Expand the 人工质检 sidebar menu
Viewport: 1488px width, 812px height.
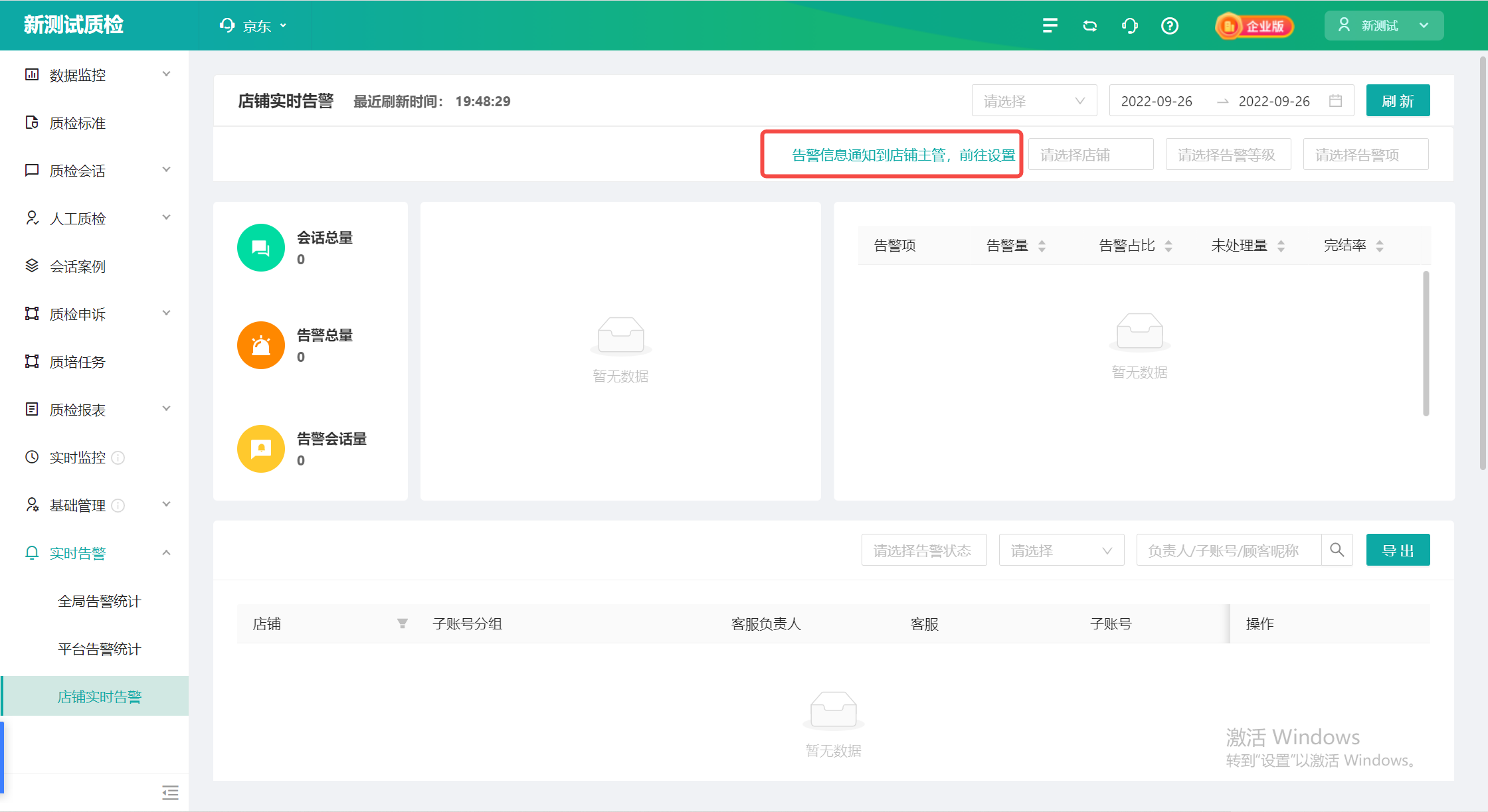(167, 218)
